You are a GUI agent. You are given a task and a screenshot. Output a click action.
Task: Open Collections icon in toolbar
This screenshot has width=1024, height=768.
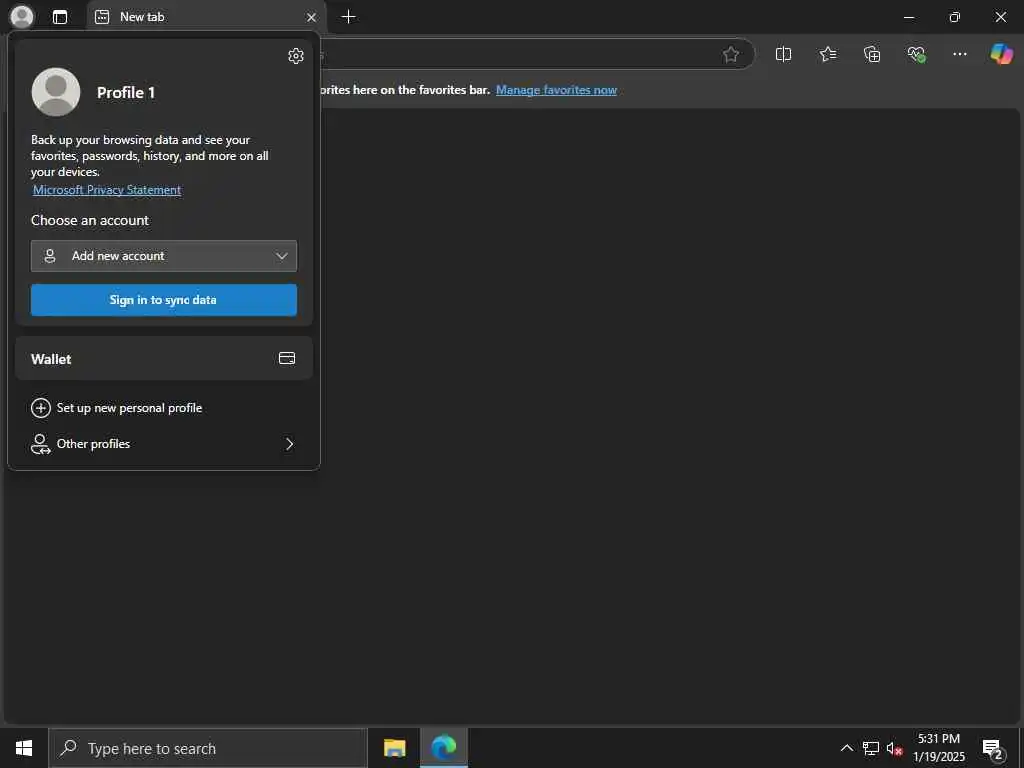coord(872,54)
